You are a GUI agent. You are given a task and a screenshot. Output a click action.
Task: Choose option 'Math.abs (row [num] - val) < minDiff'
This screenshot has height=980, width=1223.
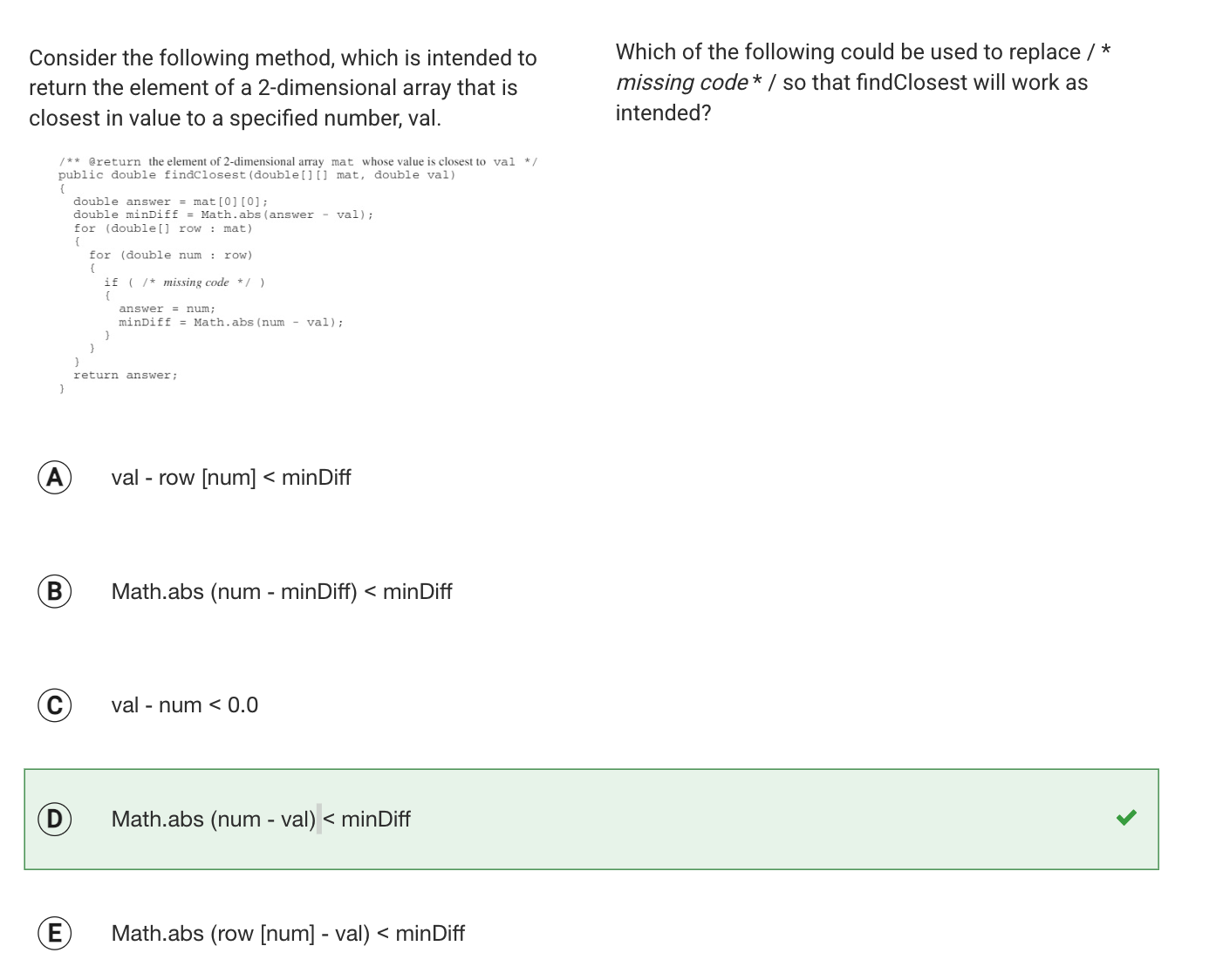288,934
